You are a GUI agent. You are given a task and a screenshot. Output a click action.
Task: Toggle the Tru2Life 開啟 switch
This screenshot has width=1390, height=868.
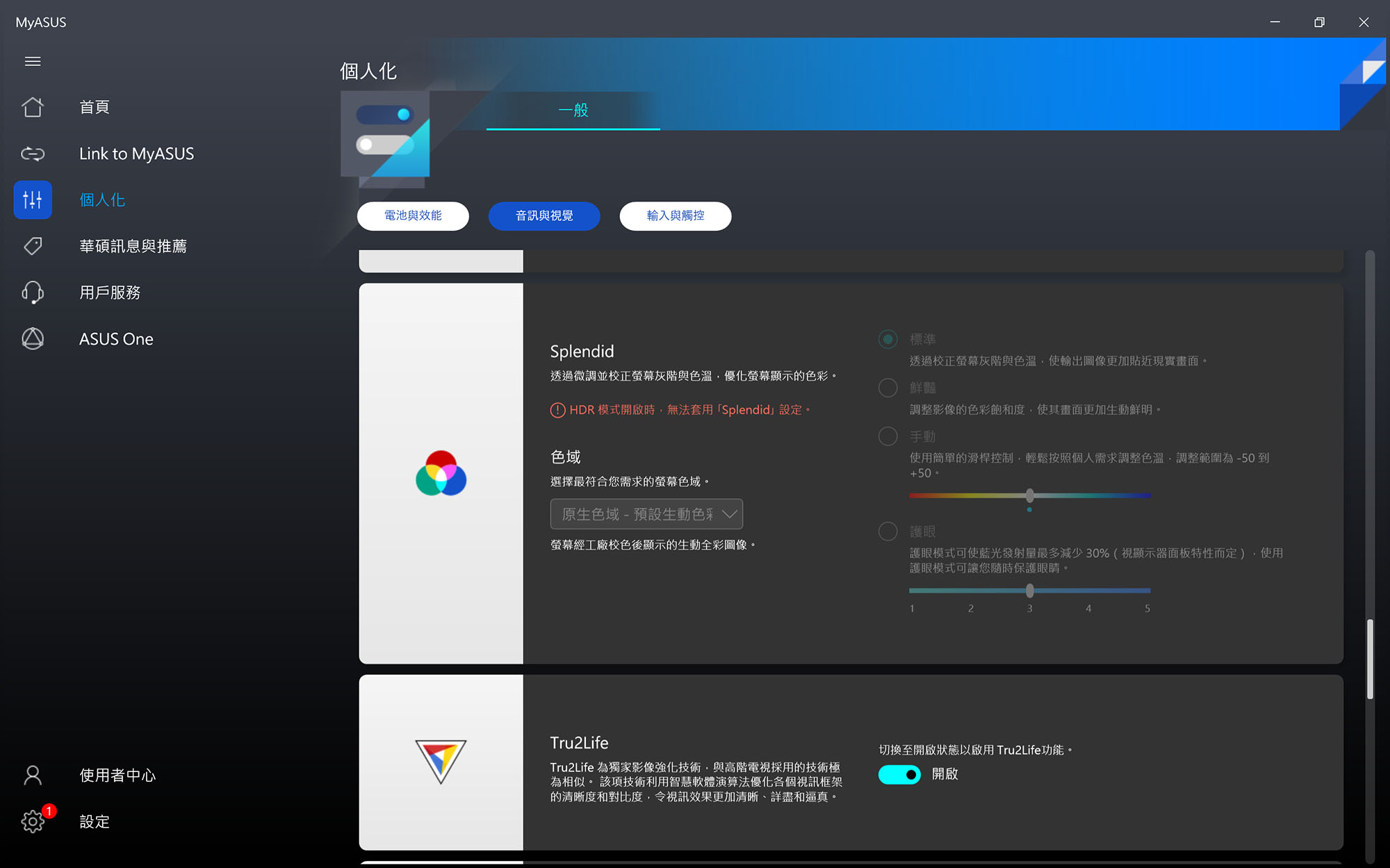pos(899,774)
